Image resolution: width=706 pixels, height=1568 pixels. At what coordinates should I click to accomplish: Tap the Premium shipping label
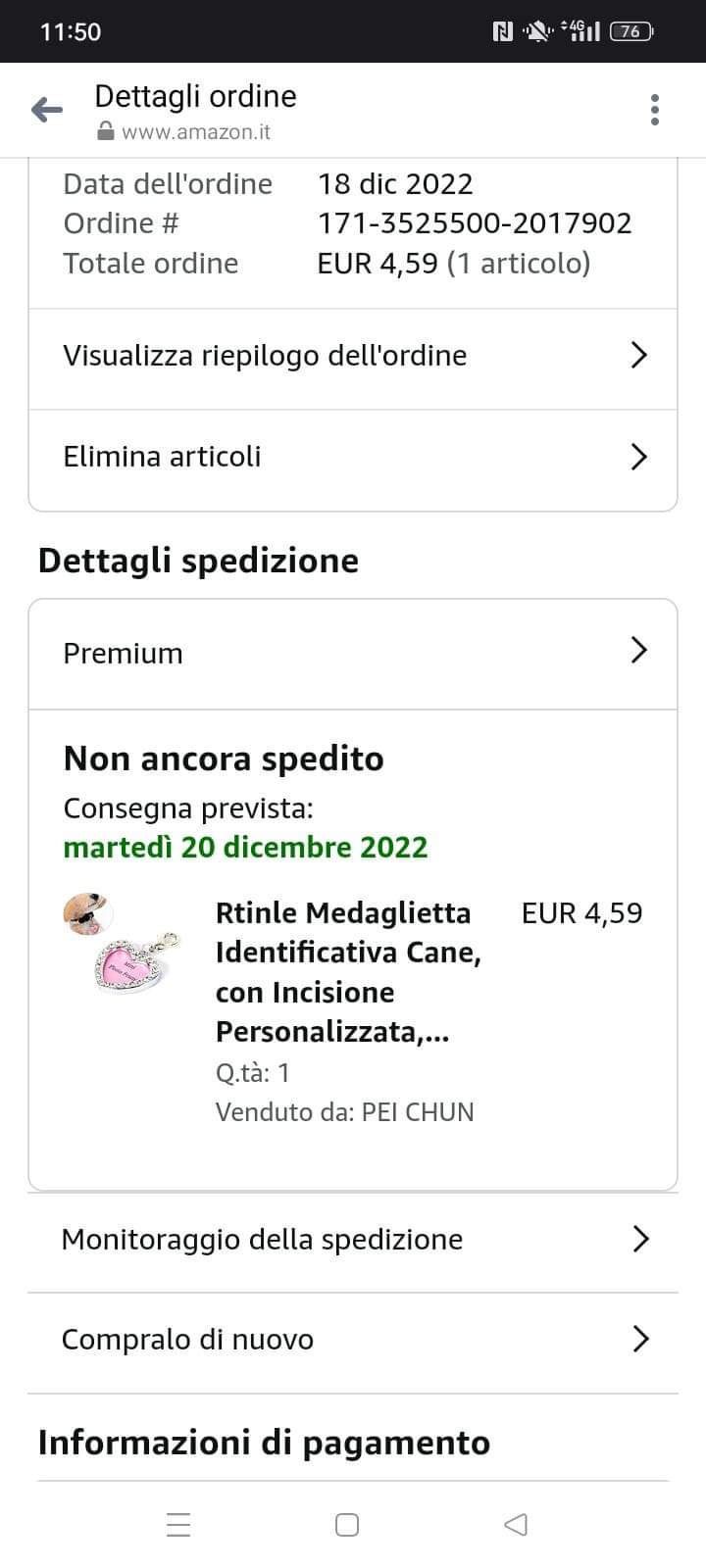tap(123, 654)
